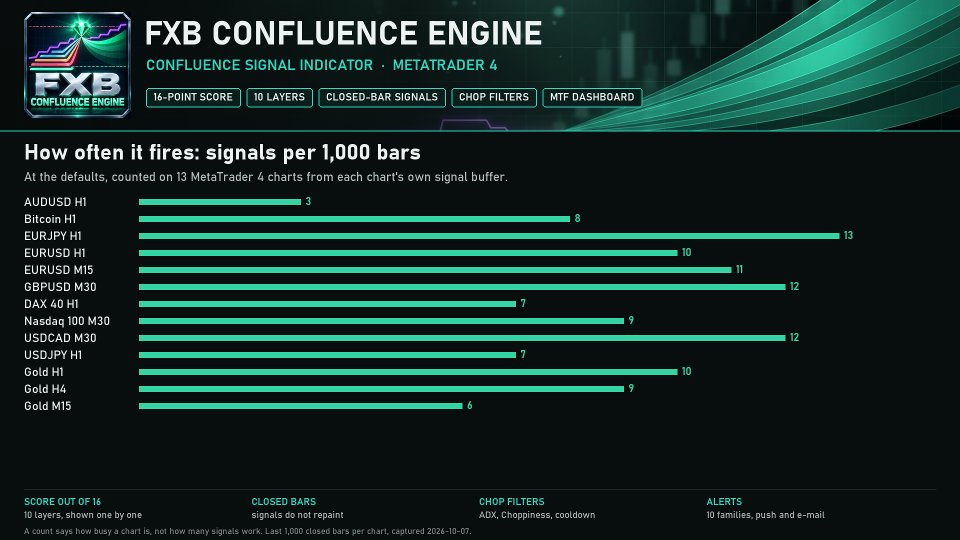Screen dimensions: 960x540
Task: Click the CONFLUENCE SIGNAL INDICATOR subtitle text
Action: click(260, 65)
